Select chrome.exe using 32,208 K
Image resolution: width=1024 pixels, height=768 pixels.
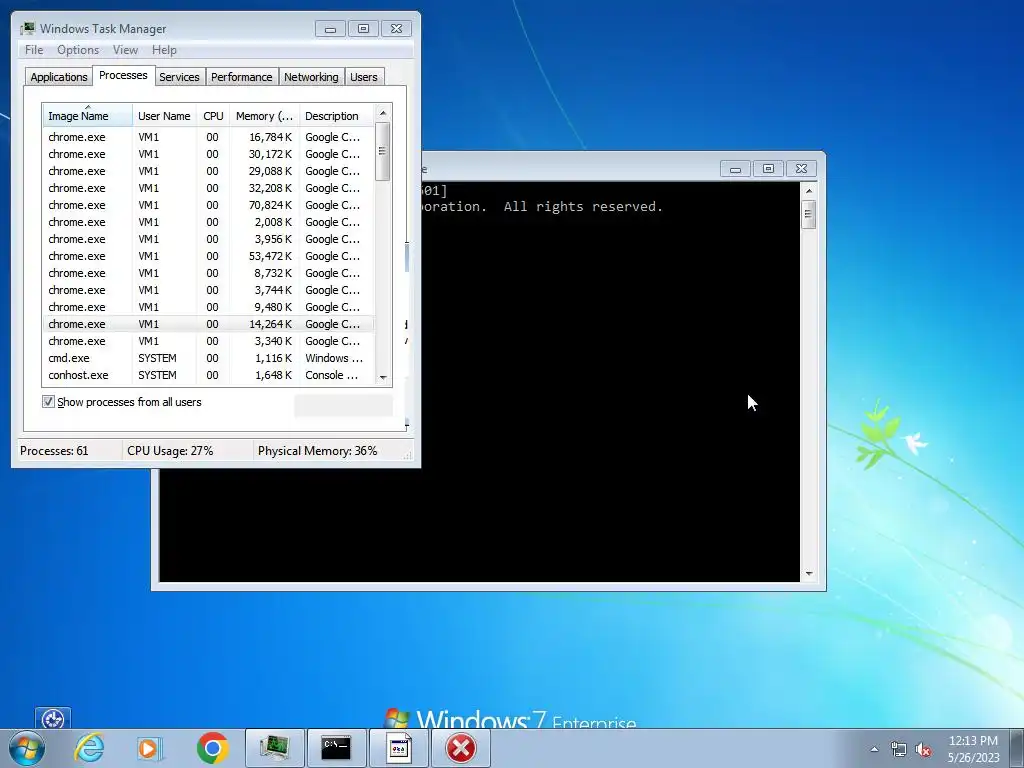pyautogui.click(x=208, y=188)
